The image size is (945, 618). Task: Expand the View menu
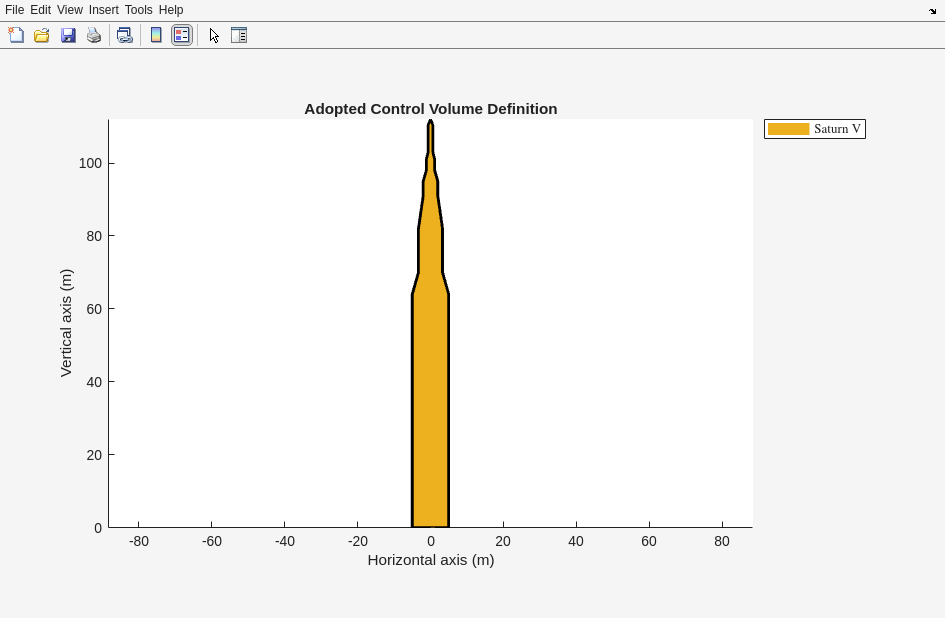coord(69,10)
